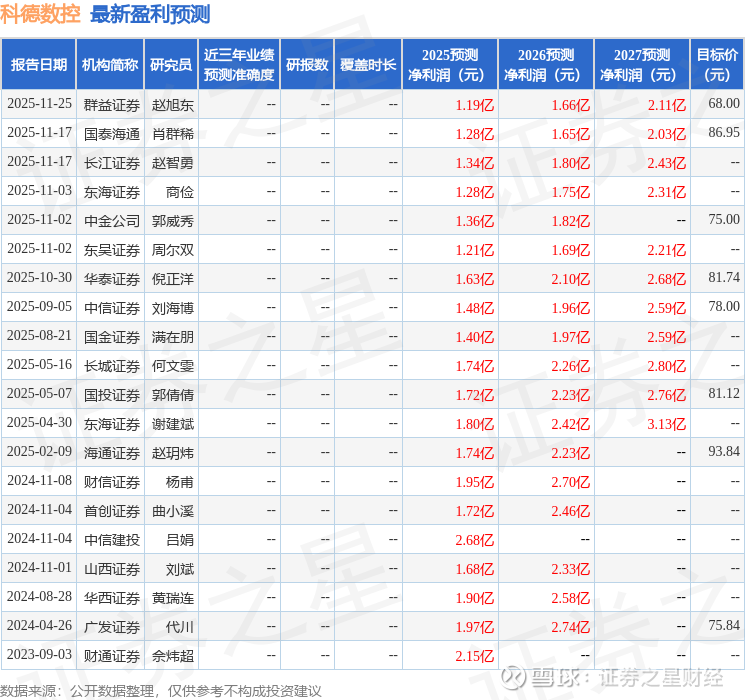Click target price 81.12
The image size is (745, 700).
(x=724, y=393)
